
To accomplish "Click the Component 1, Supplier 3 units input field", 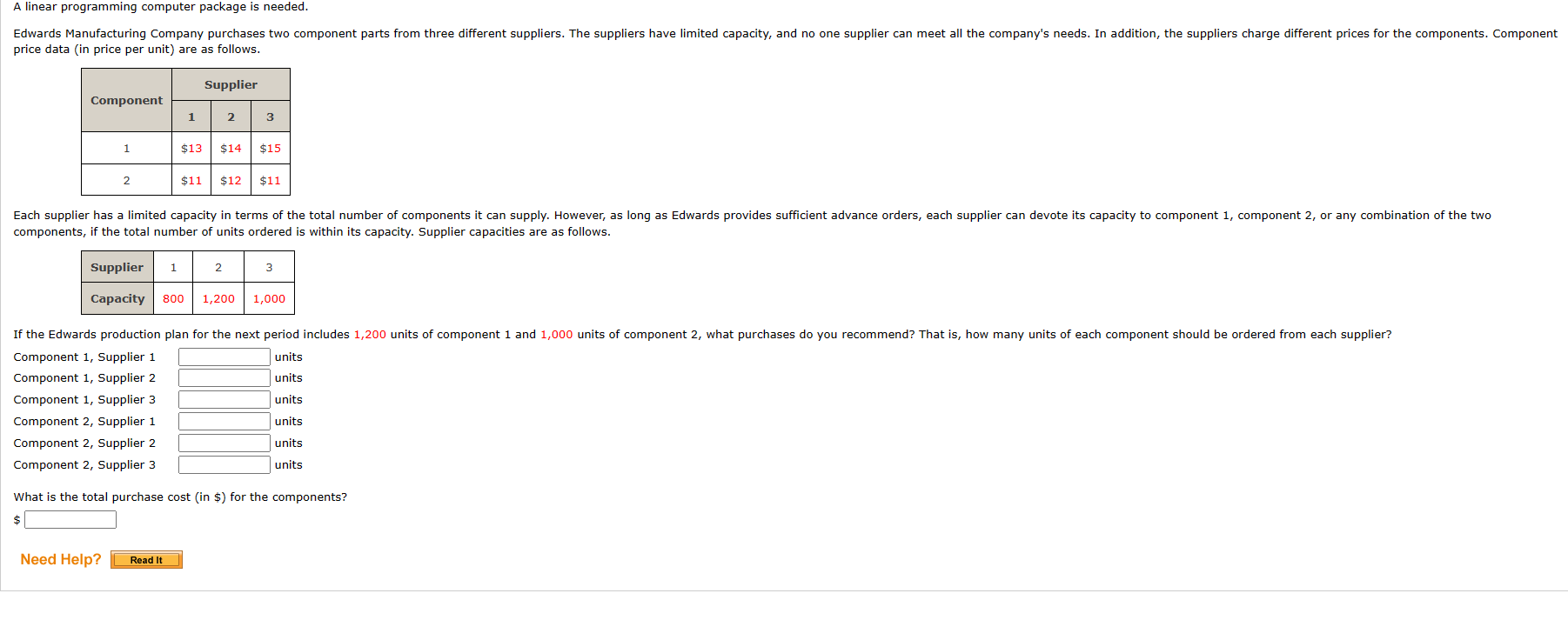I will [x=224, y=399].
